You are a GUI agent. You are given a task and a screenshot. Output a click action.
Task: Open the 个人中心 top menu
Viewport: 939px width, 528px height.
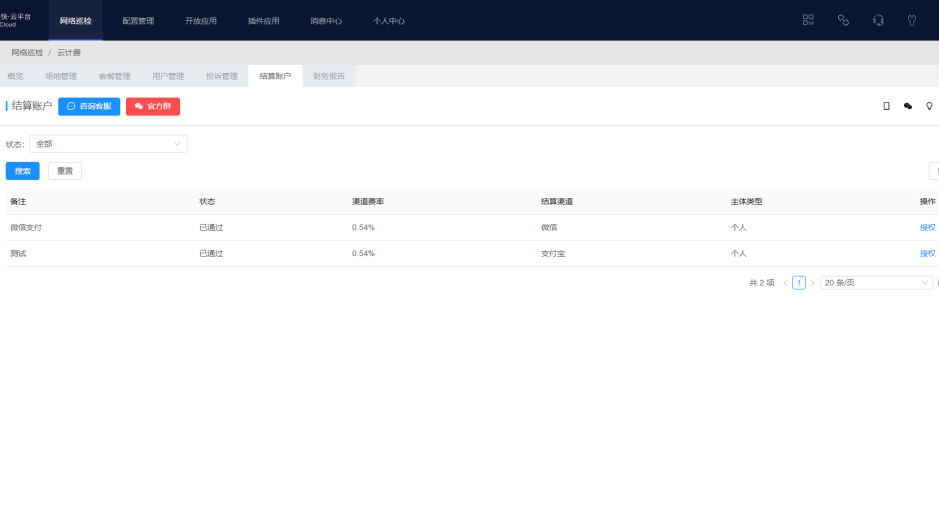point(389,21)
